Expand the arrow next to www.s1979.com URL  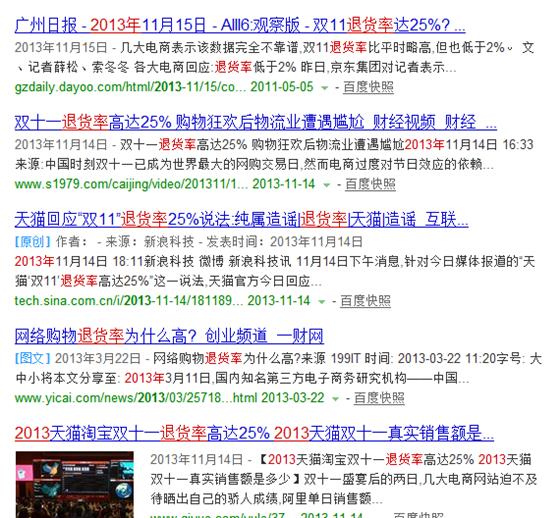point(326,185)
